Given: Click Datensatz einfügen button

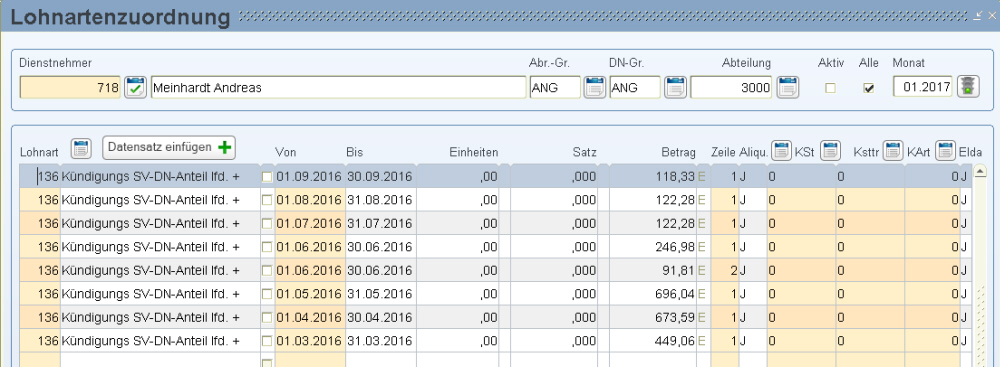Looking at the screenshot, I should [169, 147].
